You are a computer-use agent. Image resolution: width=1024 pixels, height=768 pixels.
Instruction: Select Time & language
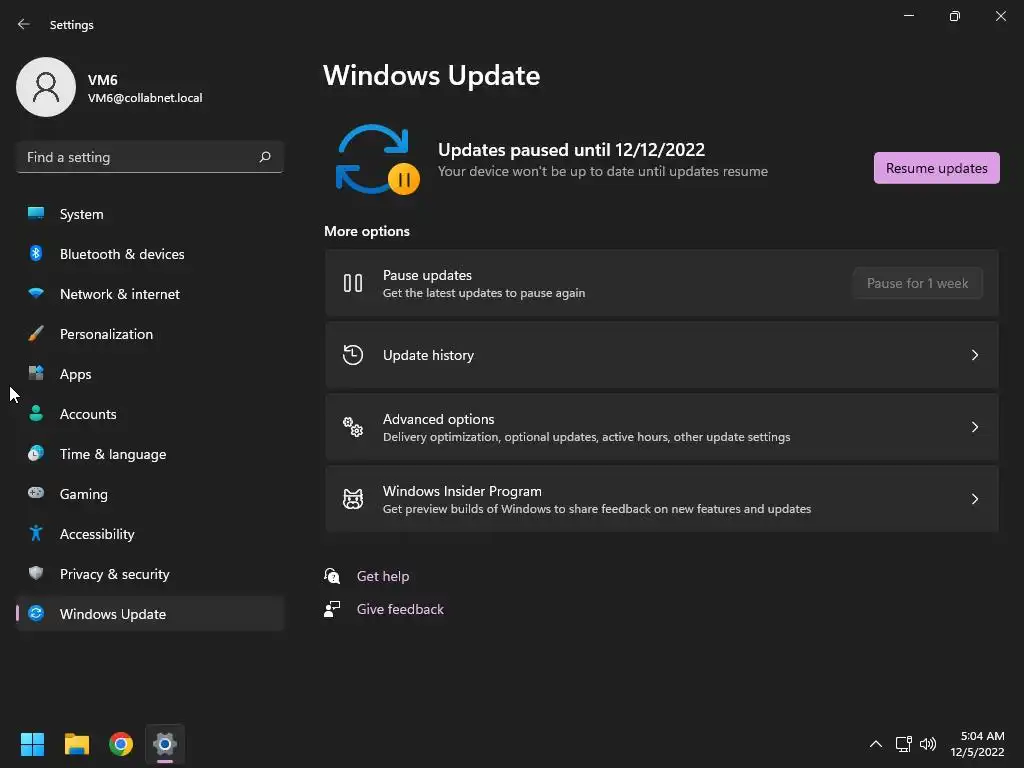tap(150, 453)
